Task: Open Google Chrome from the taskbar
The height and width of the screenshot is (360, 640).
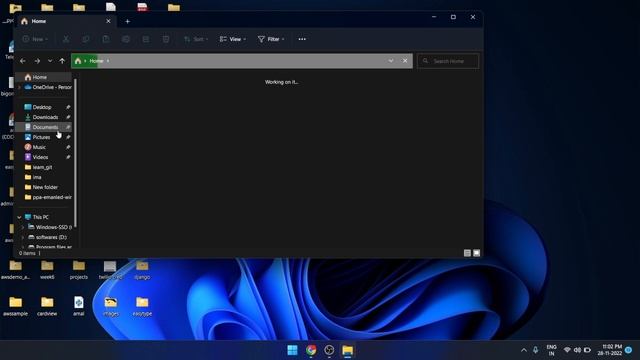Action: 311,350
